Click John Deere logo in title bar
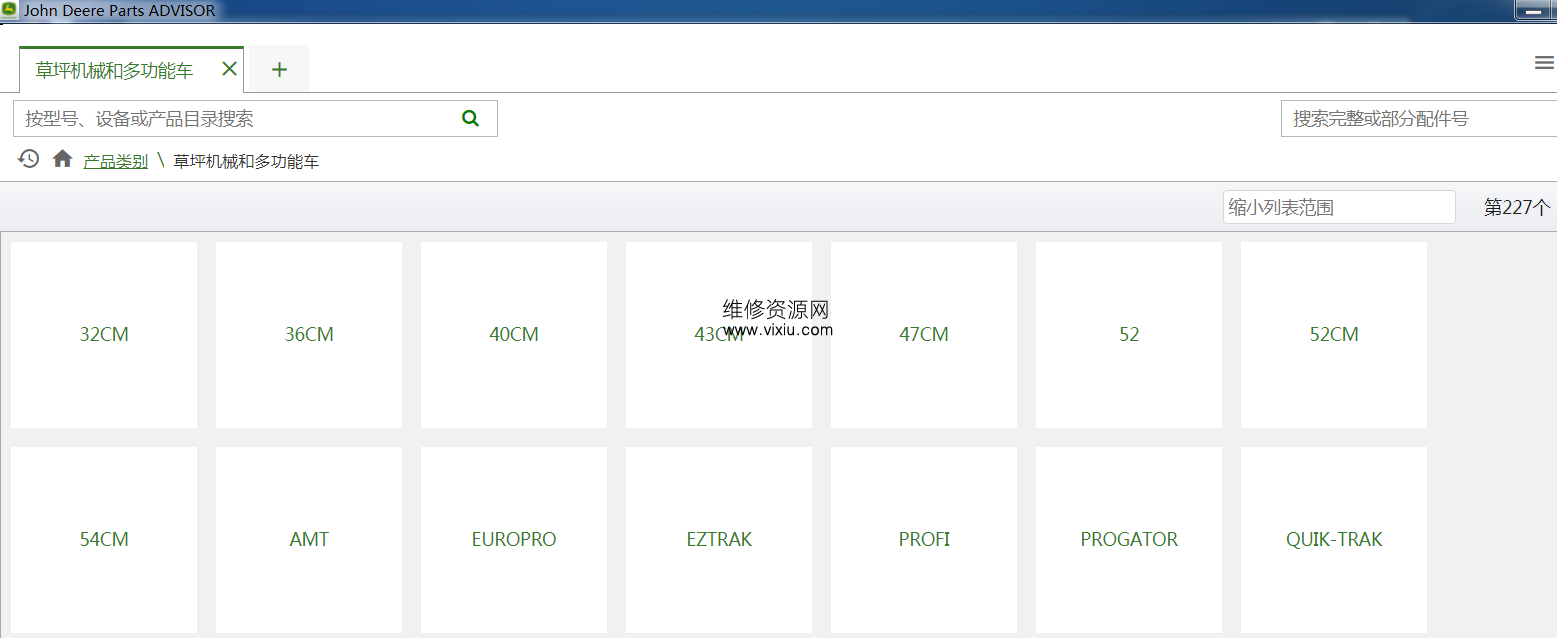The image size is (1557, 638). (x=9, y=10)
